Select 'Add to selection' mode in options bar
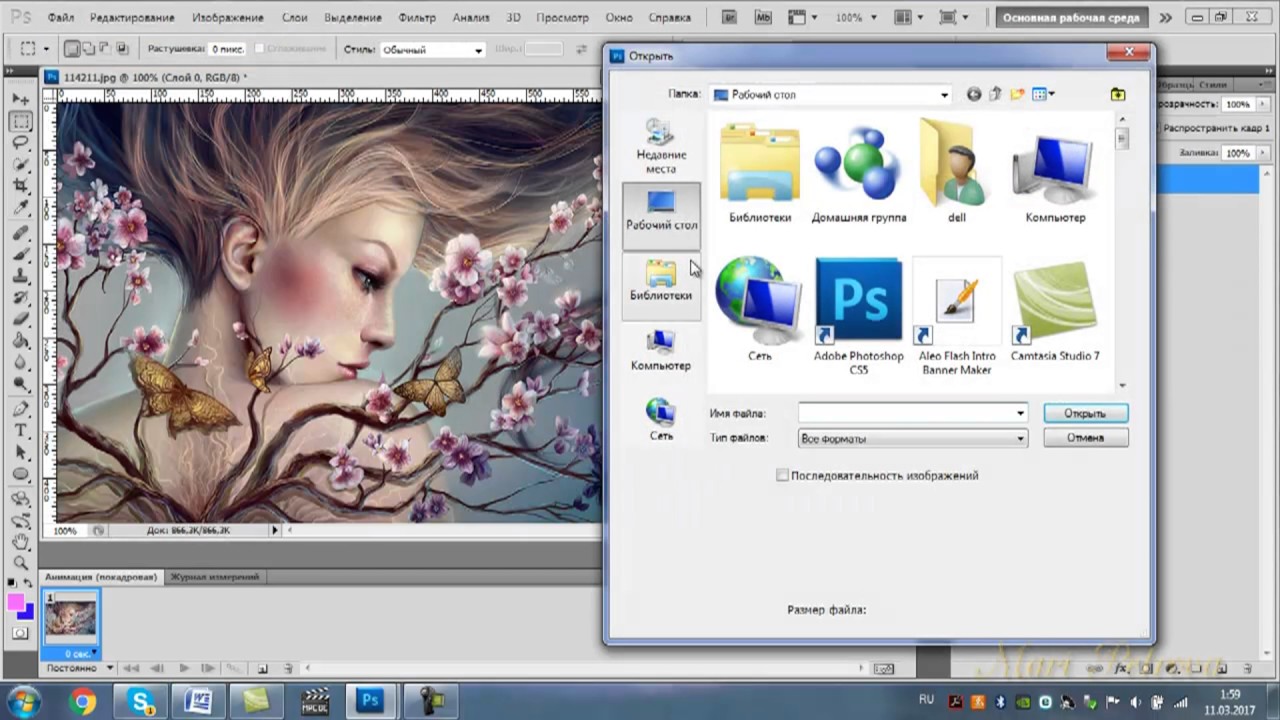The height and width of the screenshot is (720, 1280). point(89,49)
